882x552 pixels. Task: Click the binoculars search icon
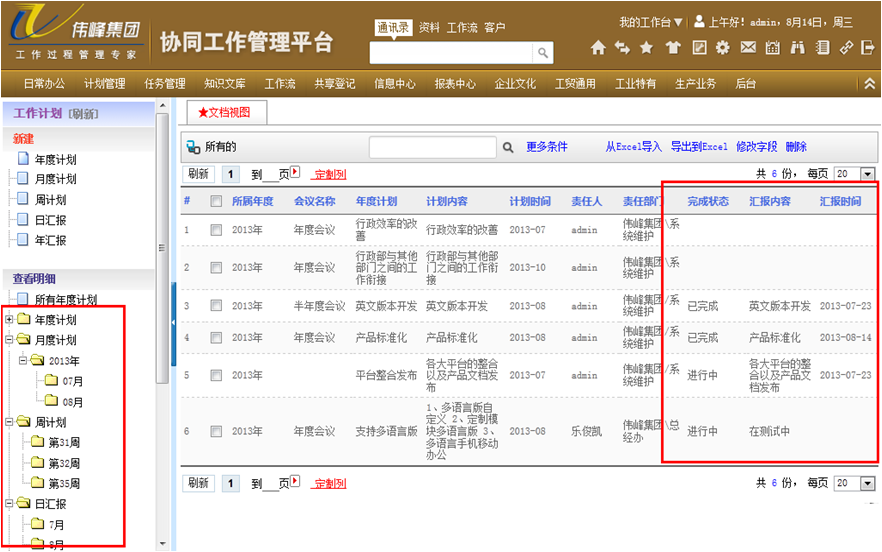tap(798, 48)
